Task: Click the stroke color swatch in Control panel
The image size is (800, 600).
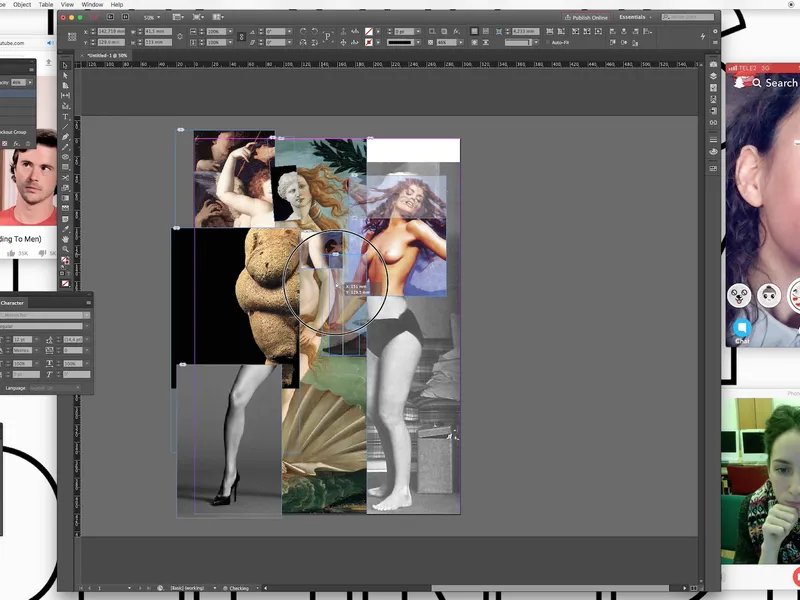Action: pos(368,42)
